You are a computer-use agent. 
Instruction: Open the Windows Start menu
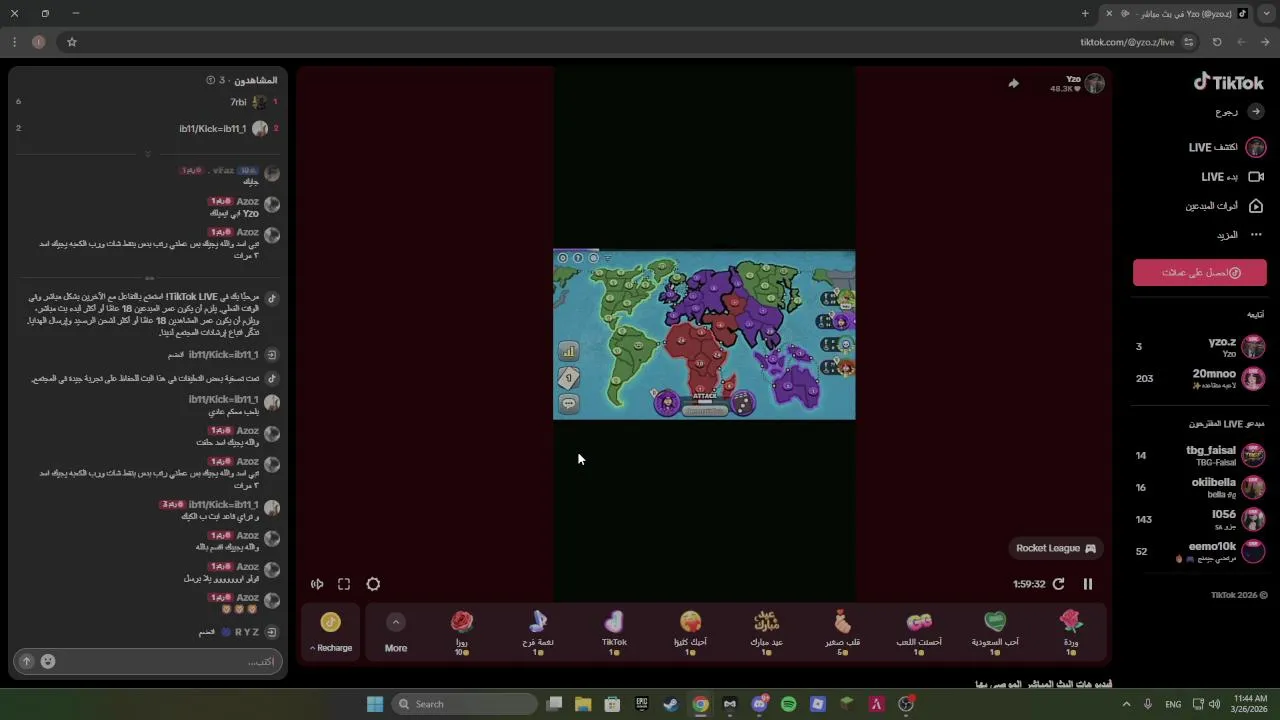(375, 704)
